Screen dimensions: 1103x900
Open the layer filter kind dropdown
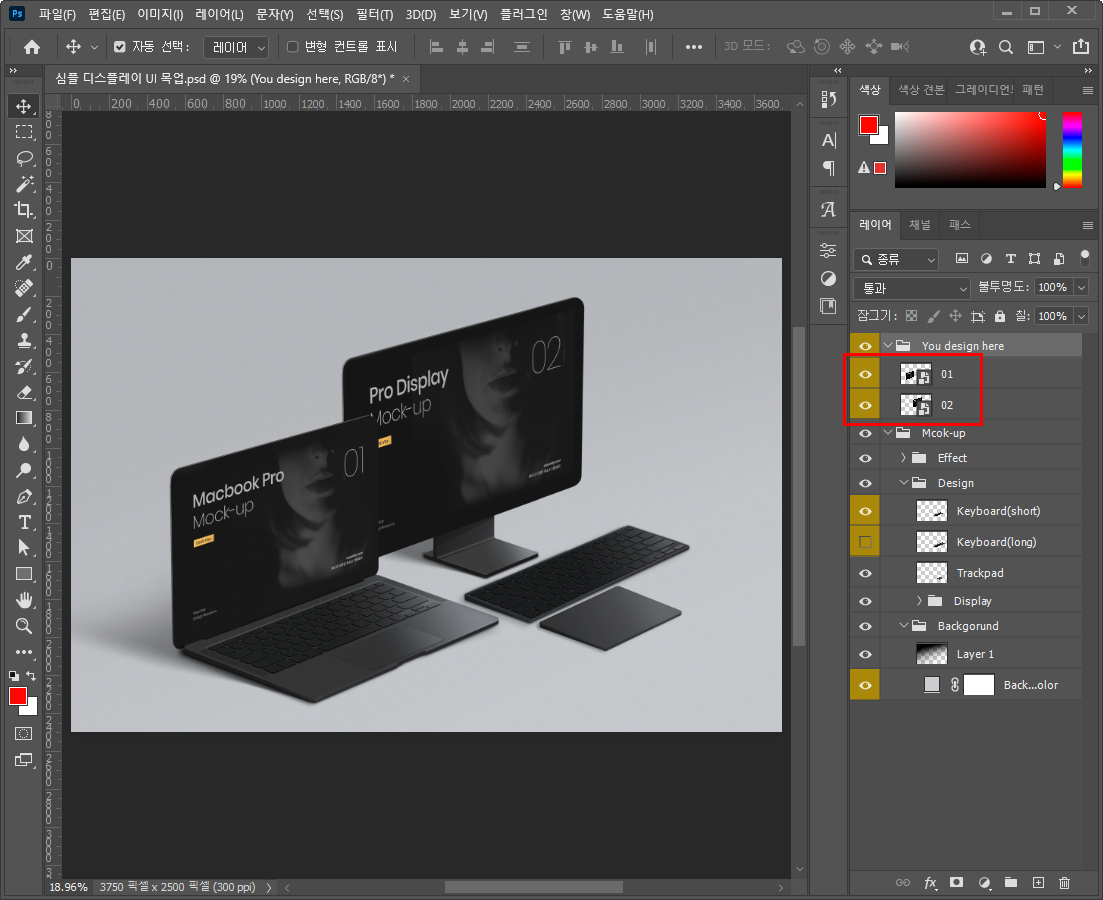(x=896, y=260)
